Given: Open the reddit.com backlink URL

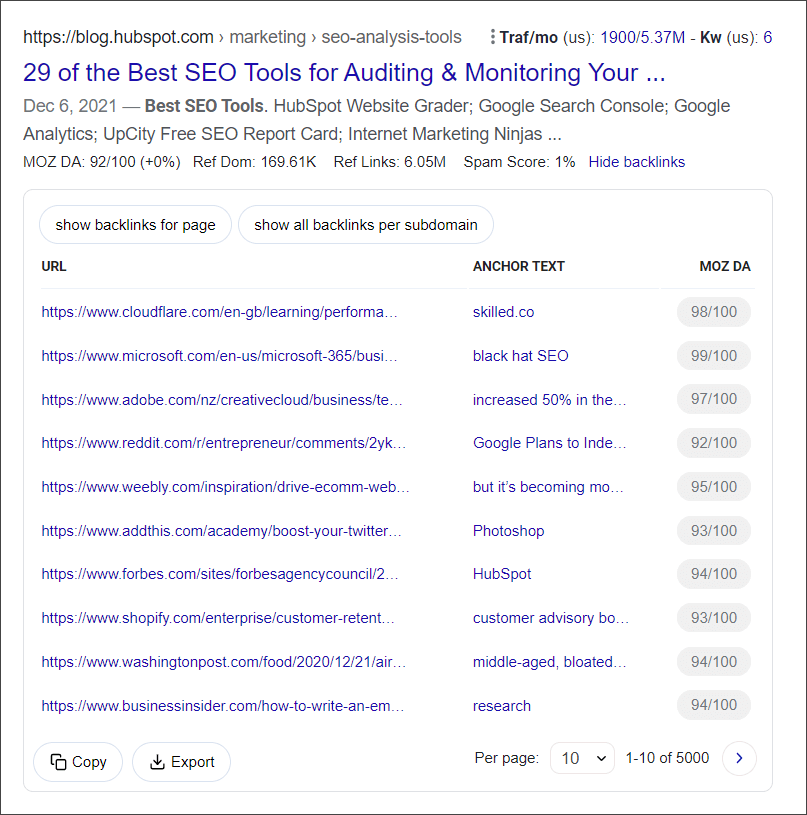Looking at the screenshot, I should (x=223, y=443).
